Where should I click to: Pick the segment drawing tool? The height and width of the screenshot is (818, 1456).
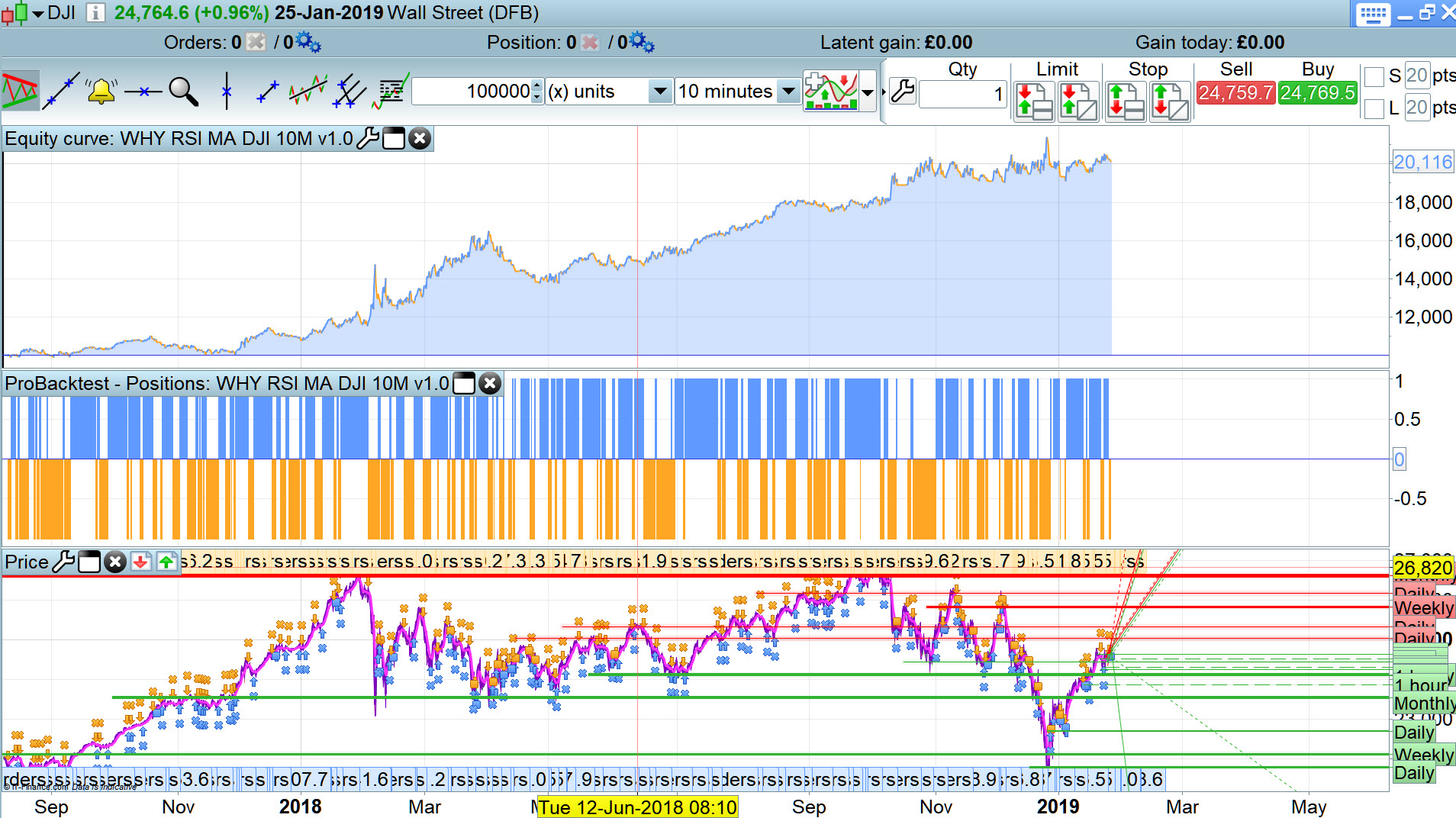coord(267,92)
